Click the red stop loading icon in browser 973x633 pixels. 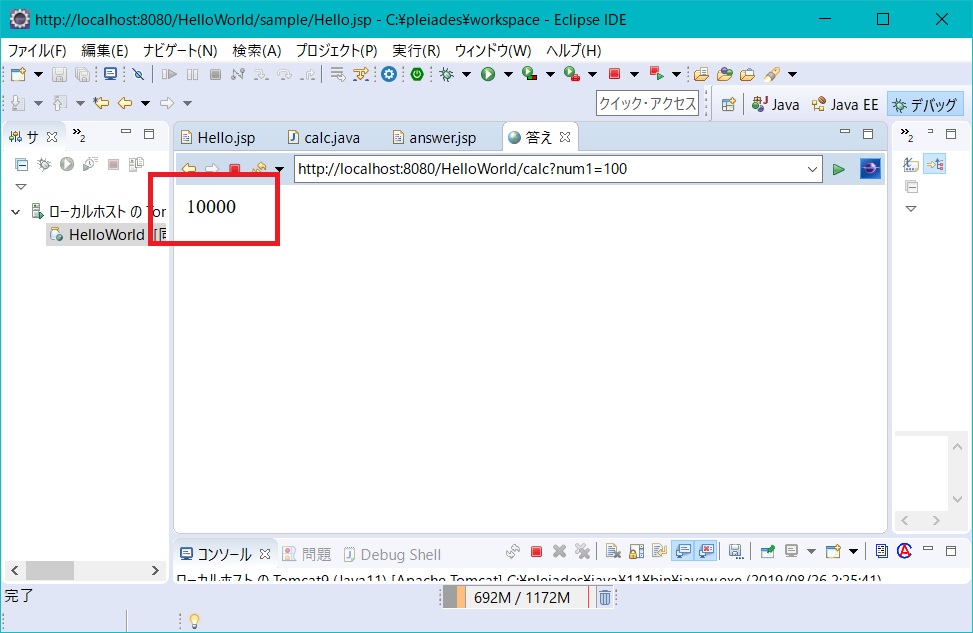pos(235,169)
